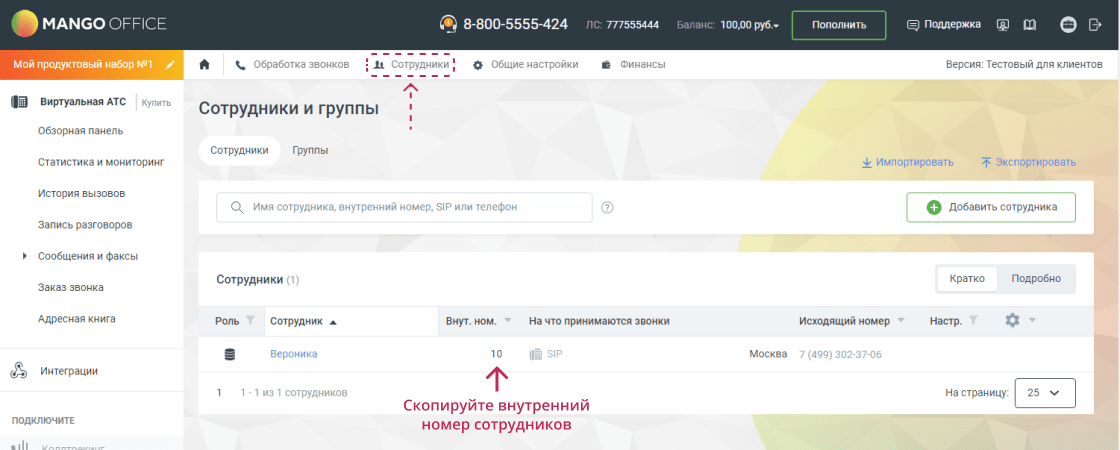1120x450 pixels.
Task: Click the Виртуальная АТС phone icon
Action: tap(19, 102)
